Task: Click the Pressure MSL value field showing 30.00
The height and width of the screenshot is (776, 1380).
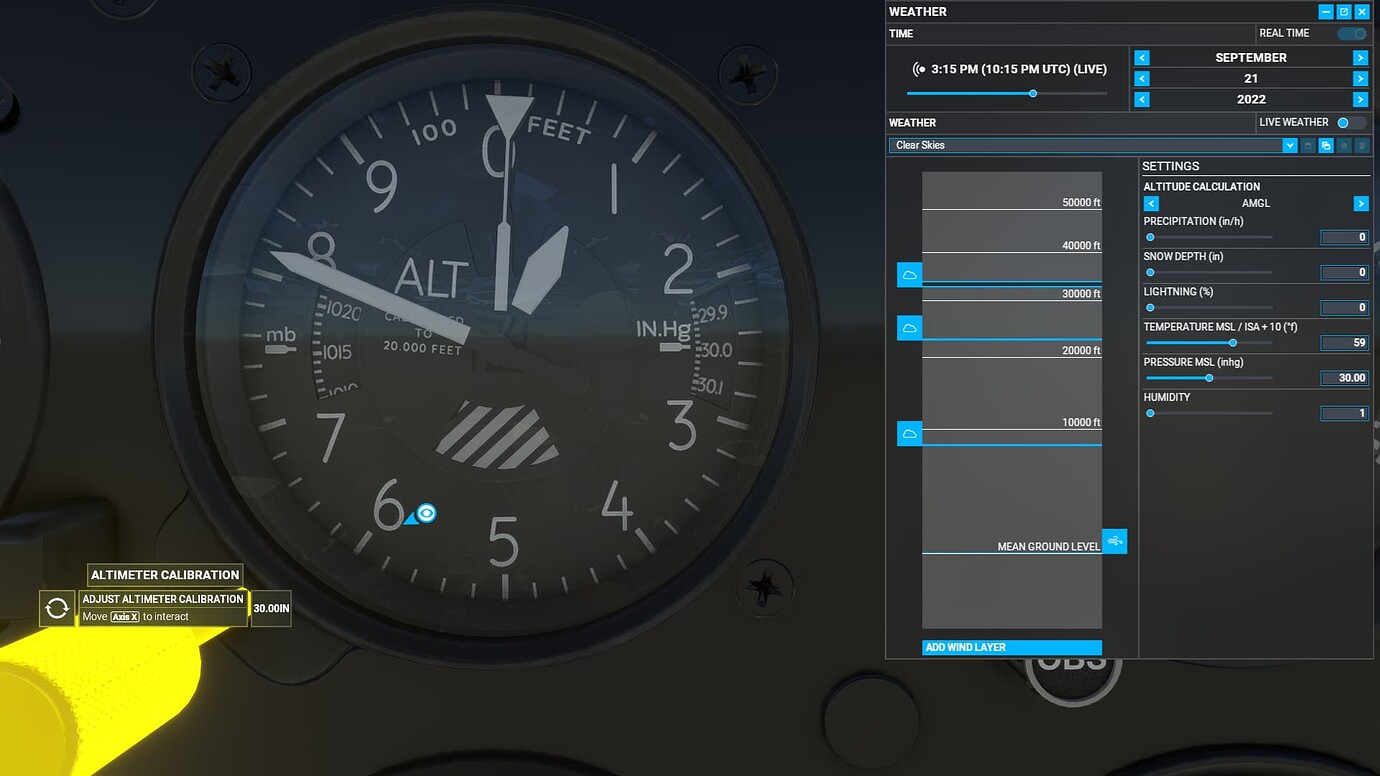Action: [x=1344, y=378]
